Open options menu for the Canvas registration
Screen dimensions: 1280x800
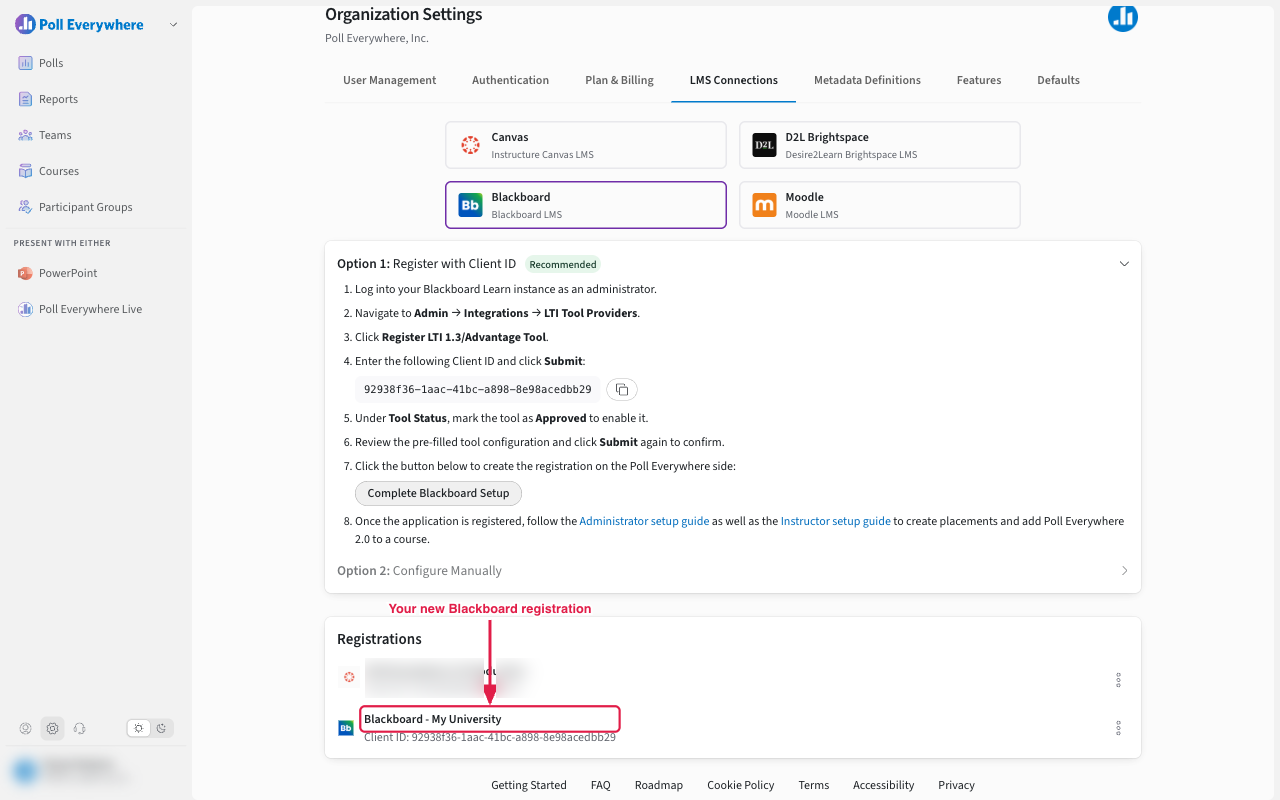point(1118,680)
